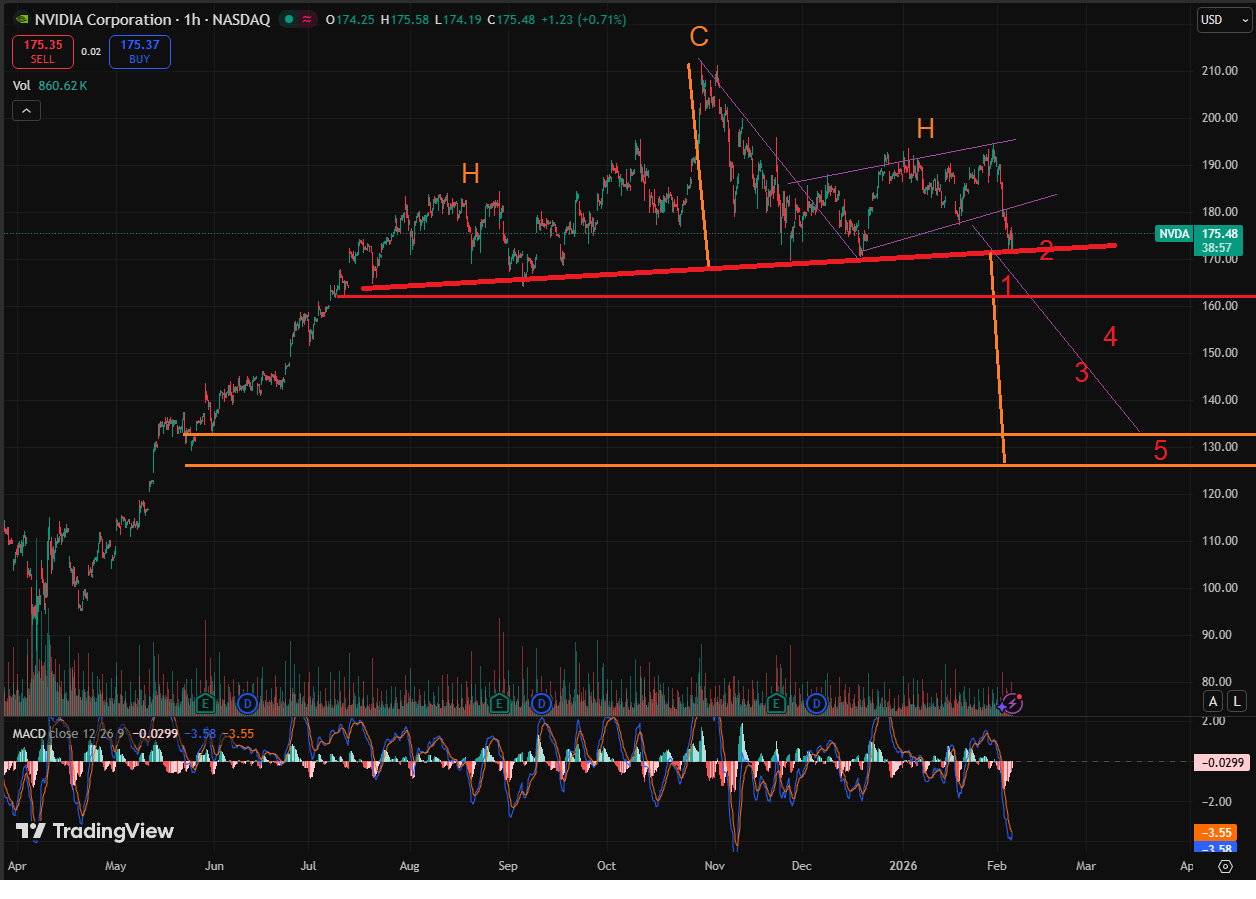Select the MACD close 12 26 9 legend
This screenshot has height=899, width=1256.
(68, 733)
